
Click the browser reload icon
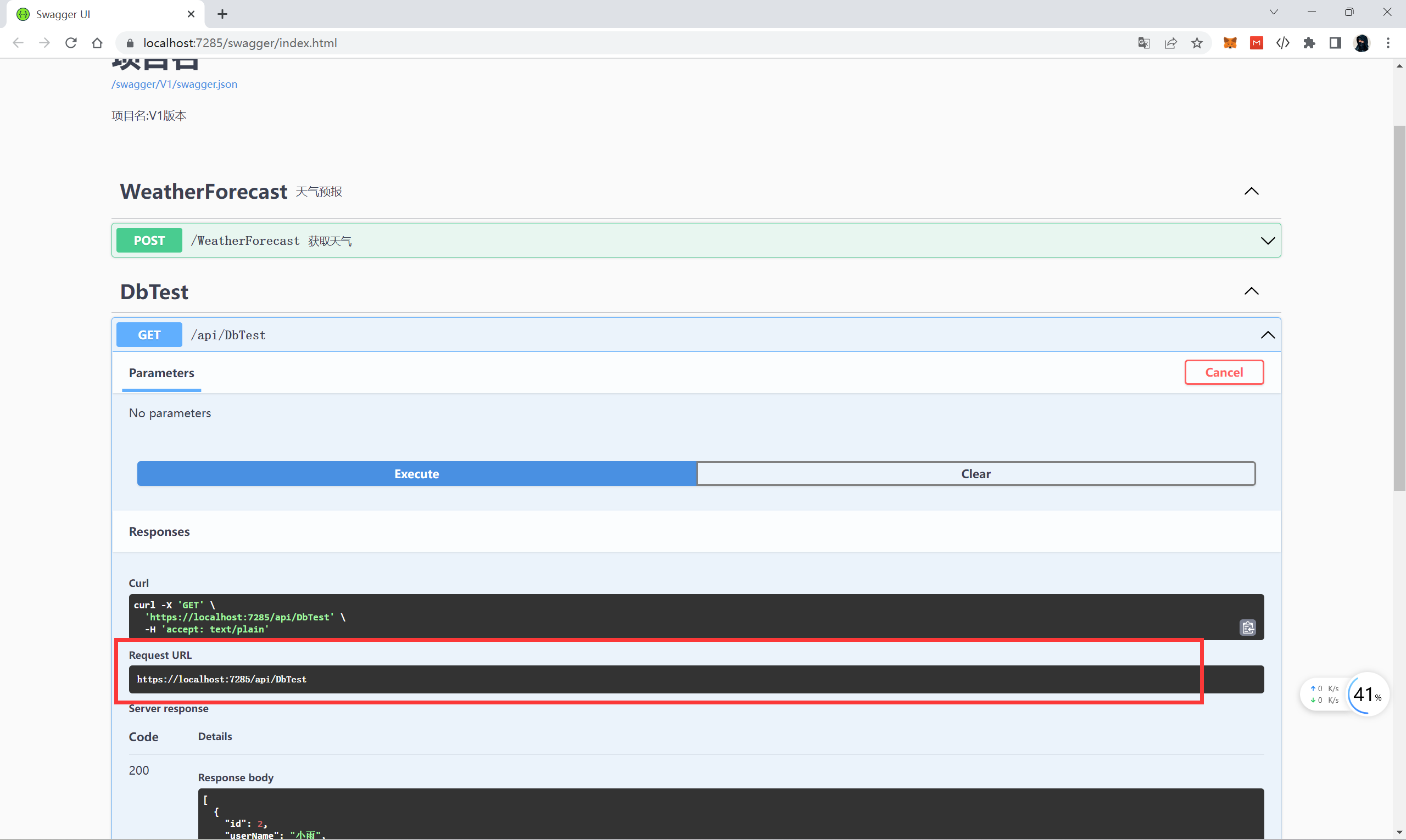[x=71, y=43]
